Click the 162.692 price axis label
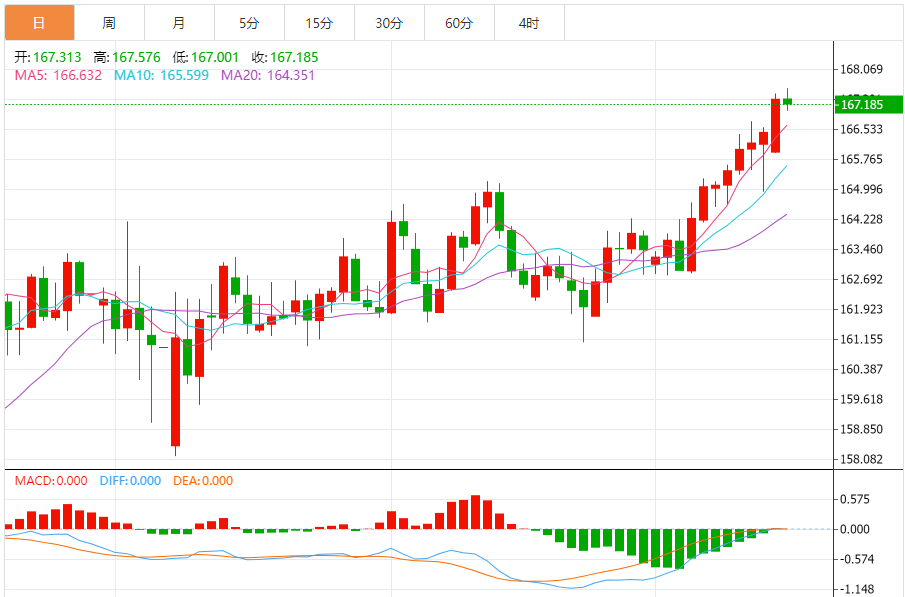The width and height of the screenshot is (905, 597). pyautogui.click(x=861, y=279)
